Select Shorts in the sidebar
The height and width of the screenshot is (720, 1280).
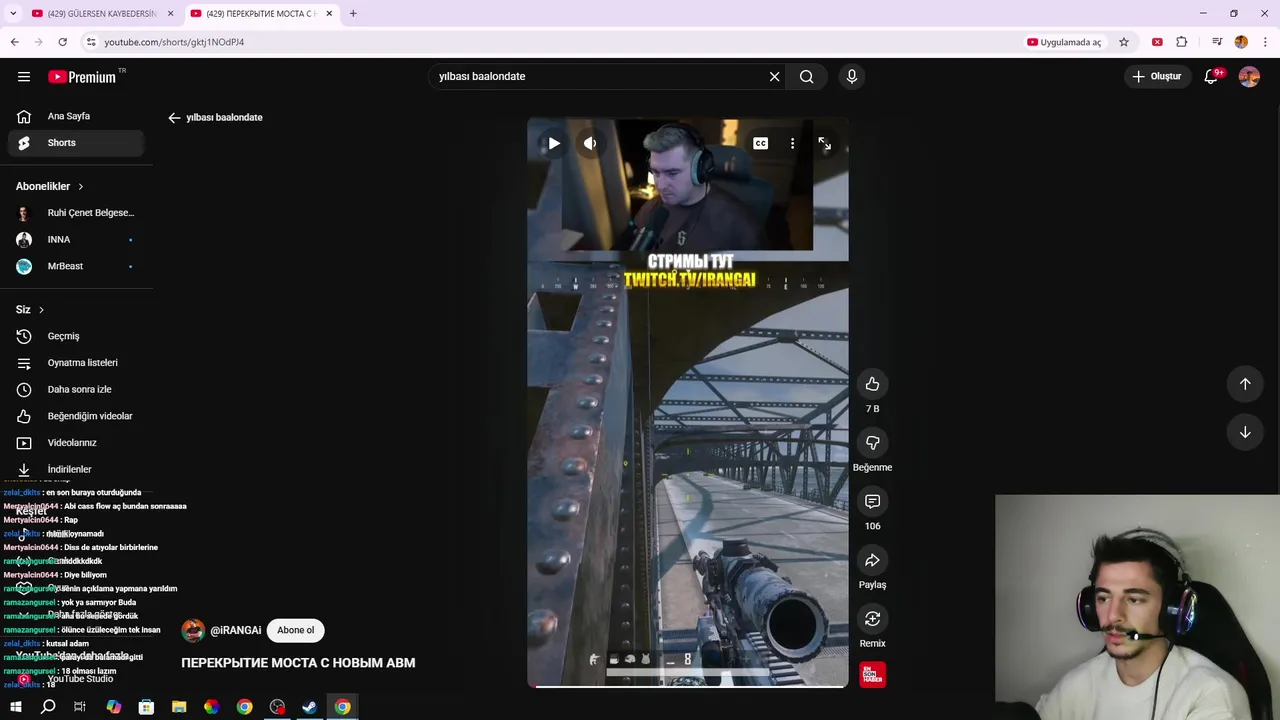point(76,143)
